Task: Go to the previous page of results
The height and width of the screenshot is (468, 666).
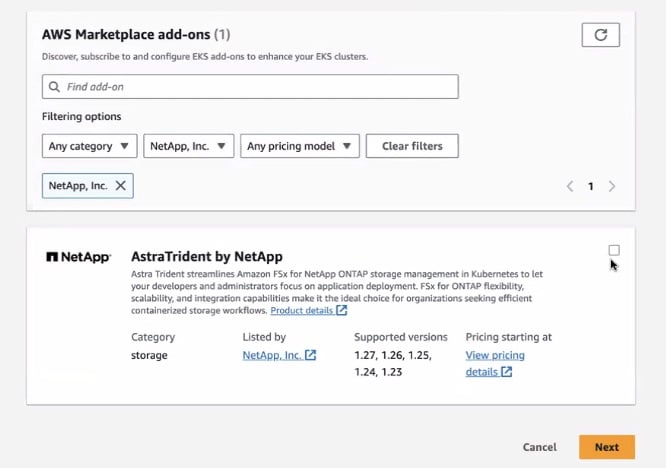Action: point(570,186)
